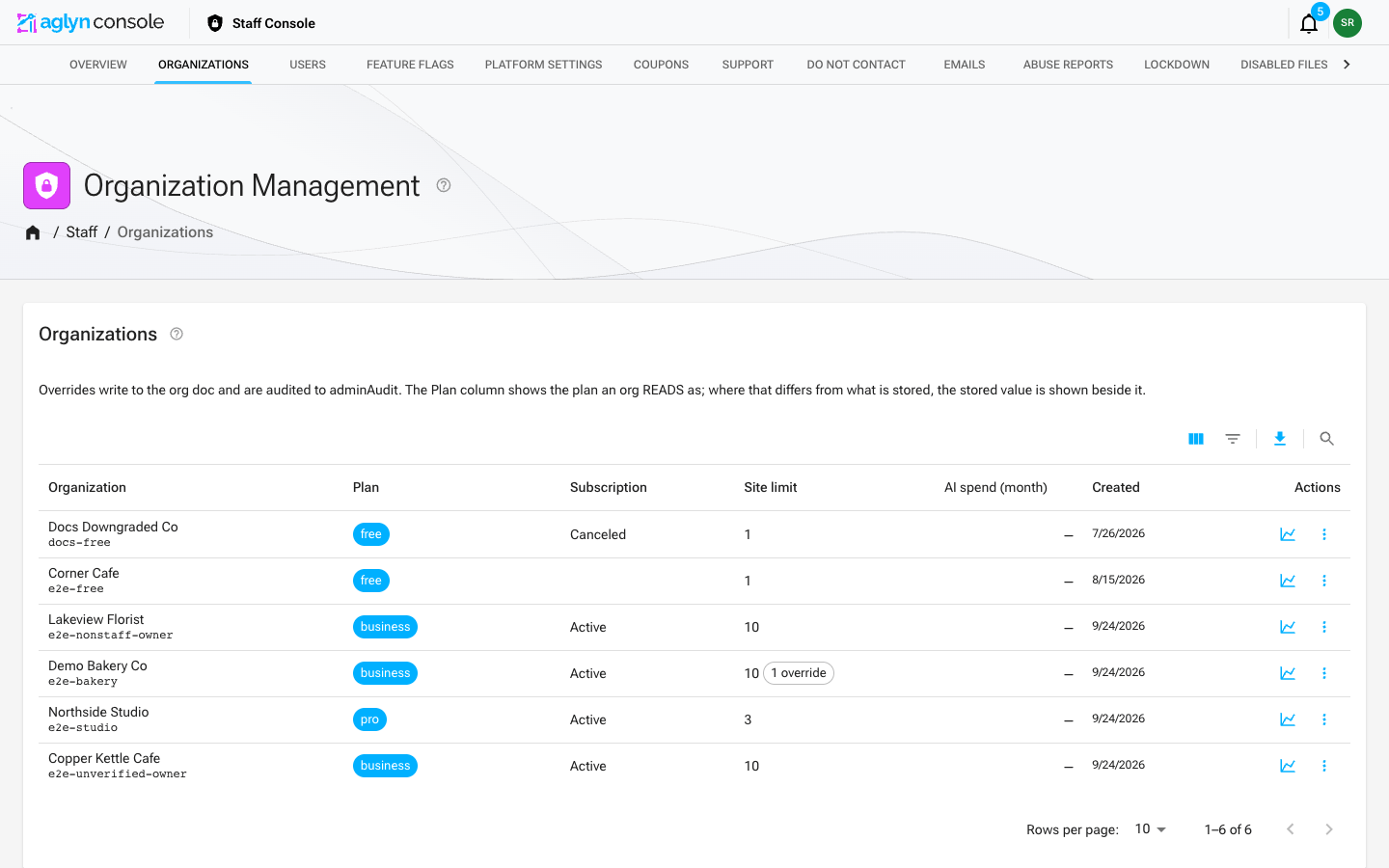Click the Staff breadcrumb link

[x=82, y=232]
